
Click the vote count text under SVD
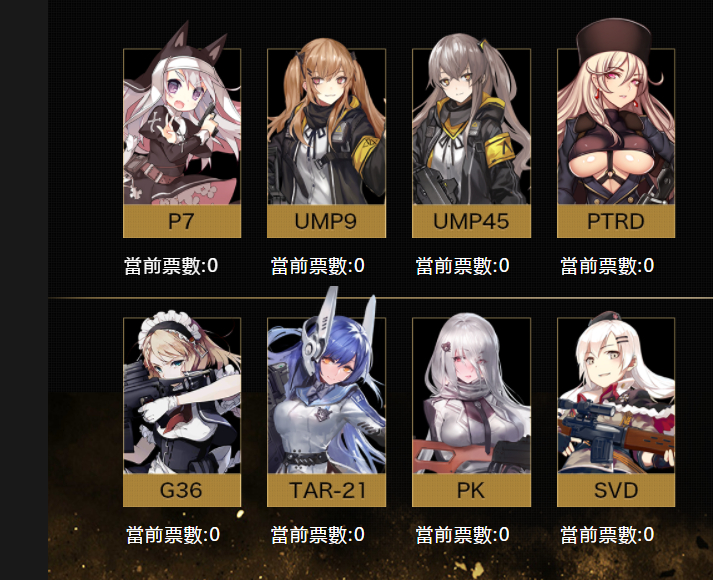(607, 535)
